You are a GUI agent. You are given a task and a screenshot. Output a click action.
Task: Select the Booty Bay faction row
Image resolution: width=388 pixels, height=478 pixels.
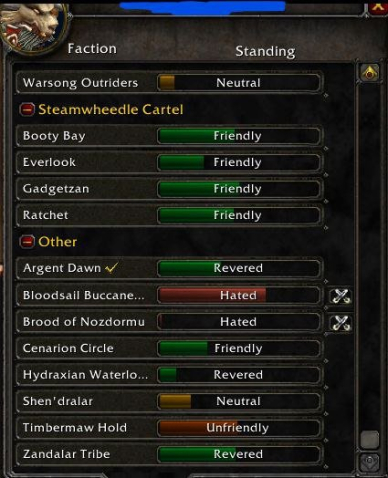[x=169, y=136]
